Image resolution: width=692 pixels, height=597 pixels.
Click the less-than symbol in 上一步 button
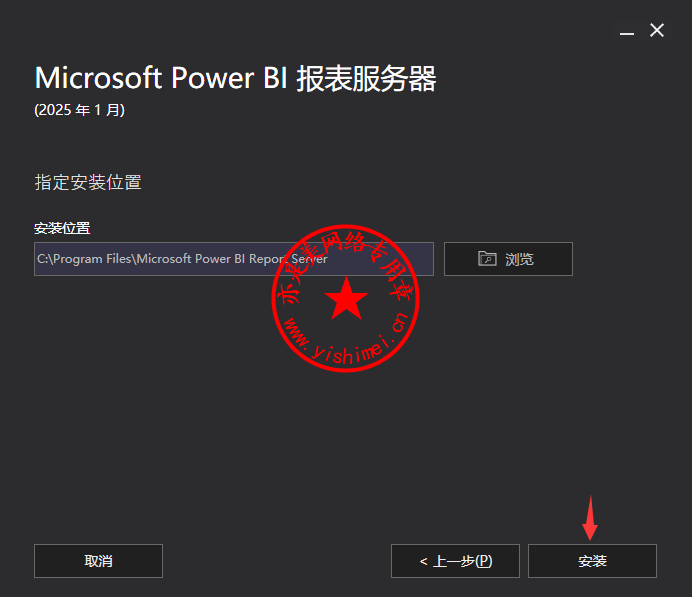point(423,561)
